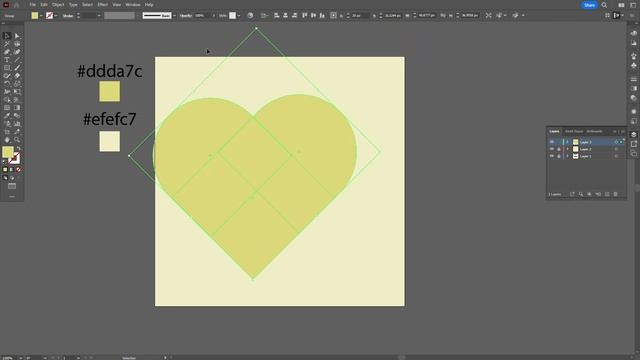Image resolution: width=640 pixels, height=360 pixels.
Task: Open brush definition dropdown
Action: pos(174,16)
